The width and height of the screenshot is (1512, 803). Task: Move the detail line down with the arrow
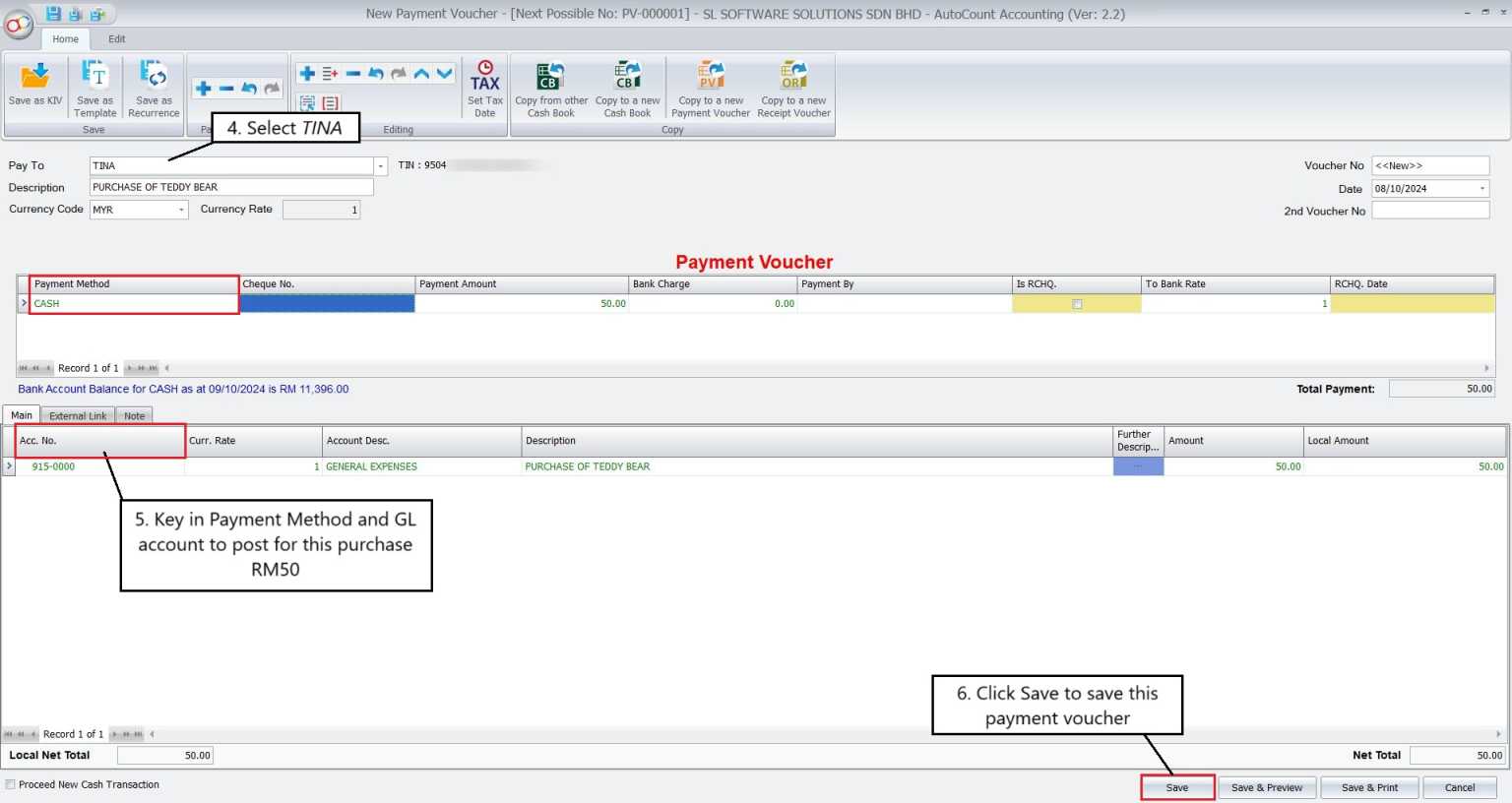[x=445, y=74]
